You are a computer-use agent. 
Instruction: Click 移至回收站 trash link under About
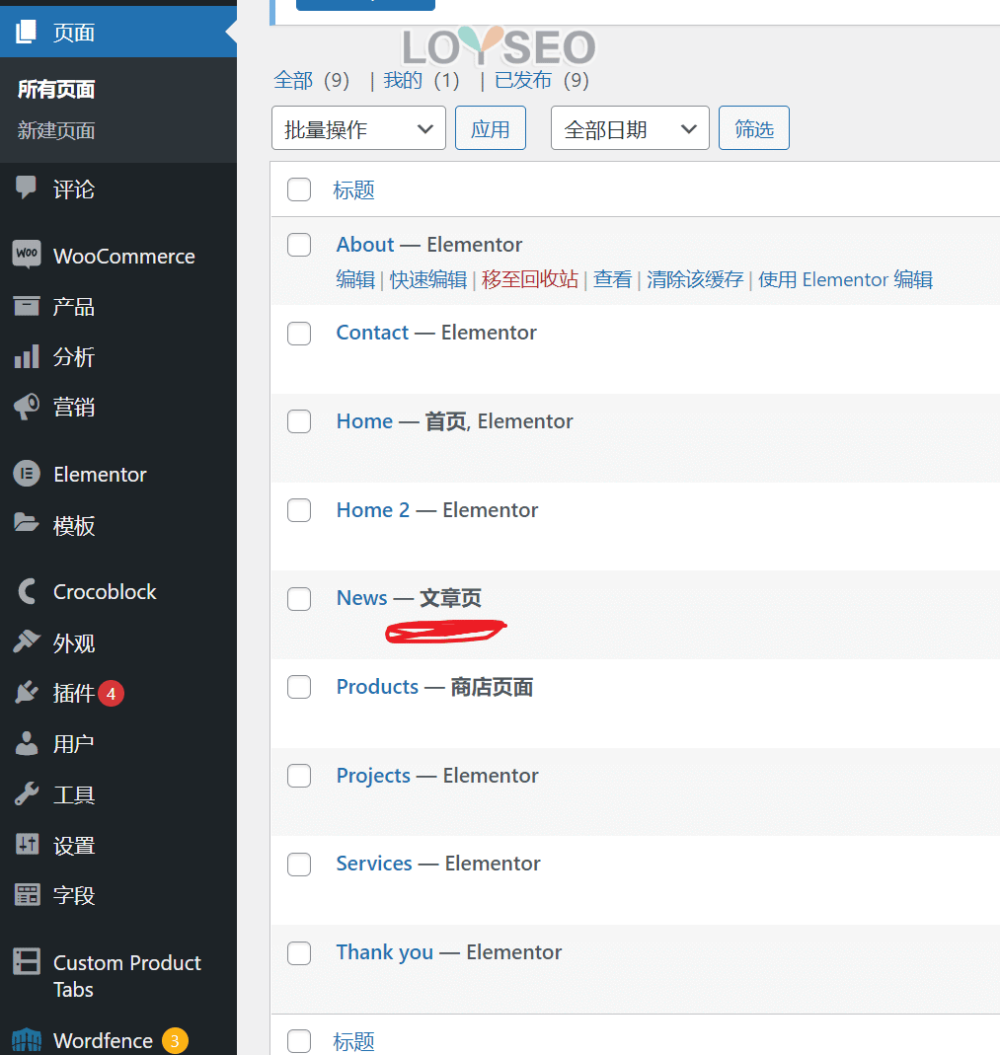[x=530, y=279]
